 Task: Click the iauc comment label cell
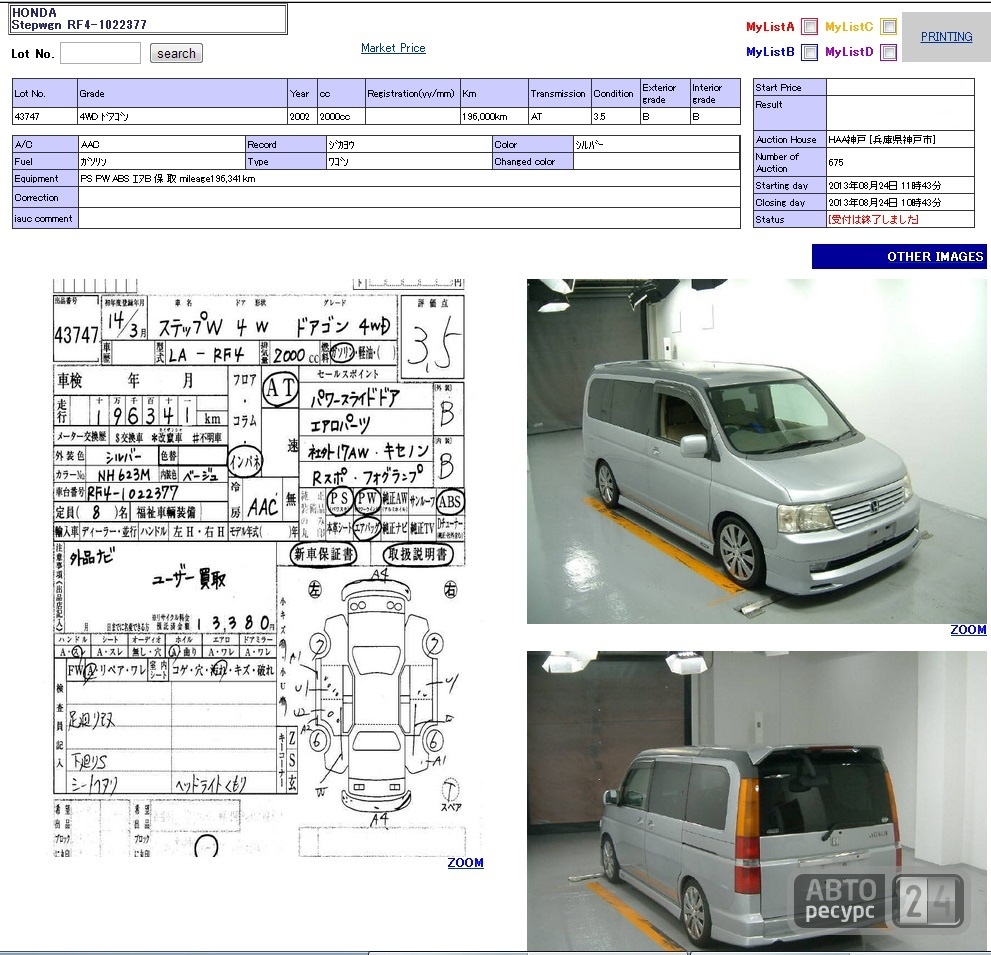(x=45, y=219)
